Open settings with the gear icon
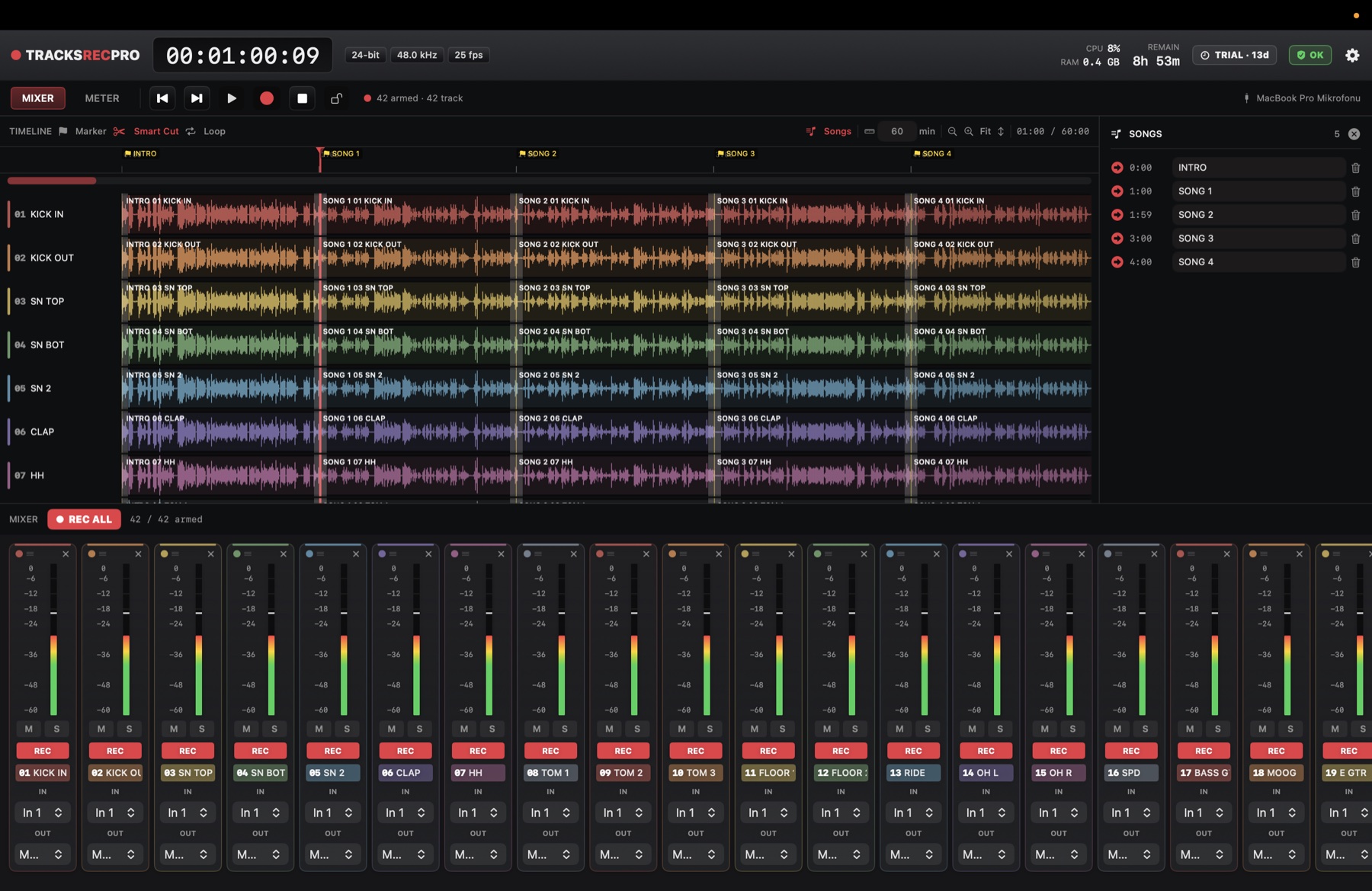 coord(1352,55)
